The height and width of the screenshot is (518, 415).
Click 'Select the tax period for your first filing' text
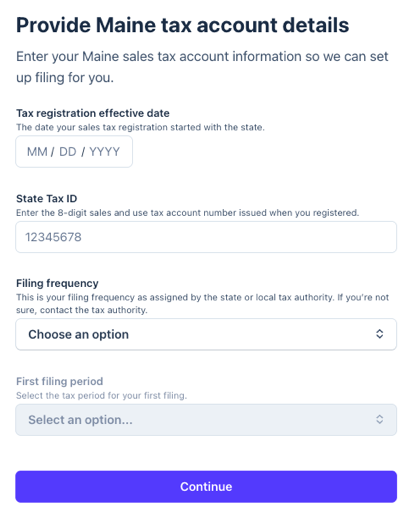point(101,396)
